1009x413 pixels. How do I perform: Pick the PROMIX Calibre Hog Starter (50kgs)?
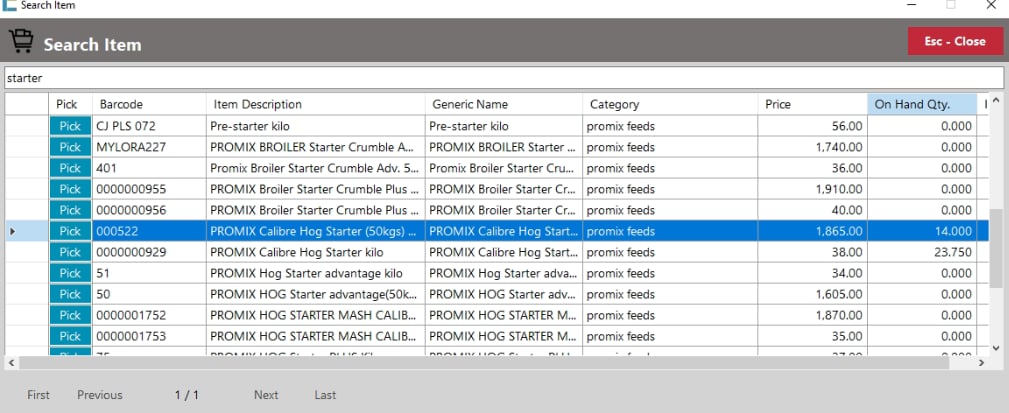[69, 231]
